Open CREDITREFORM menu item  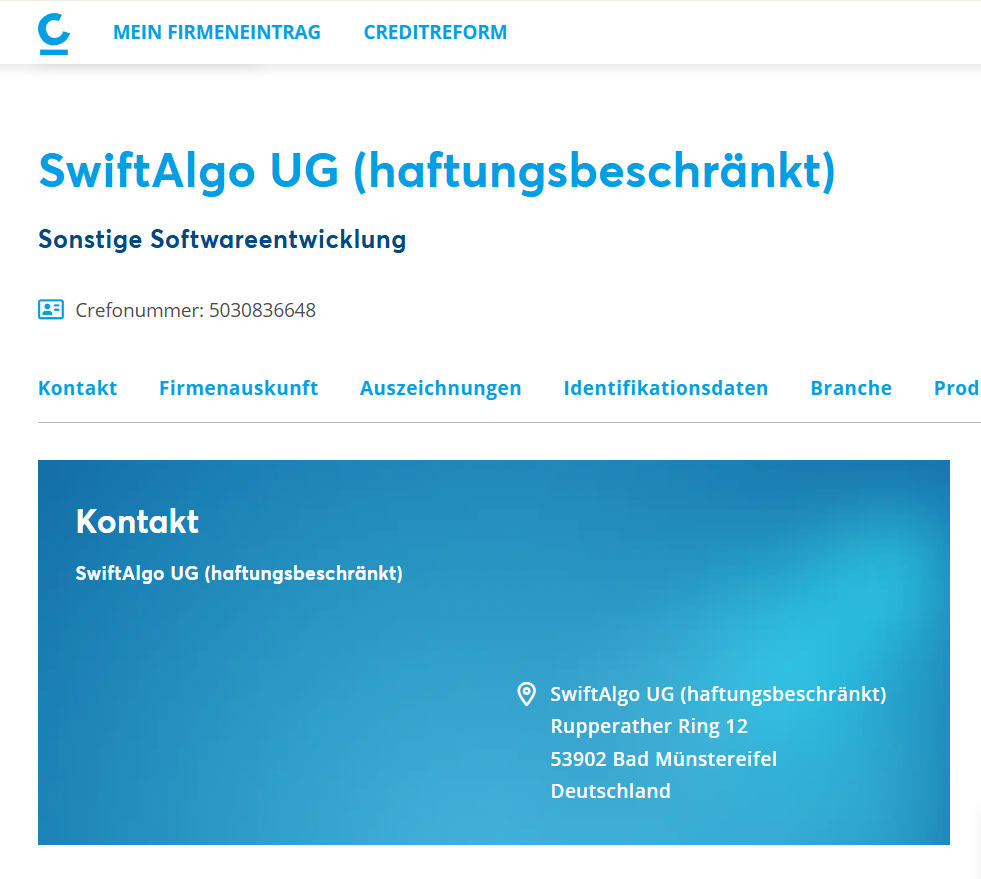coord(435,33)
